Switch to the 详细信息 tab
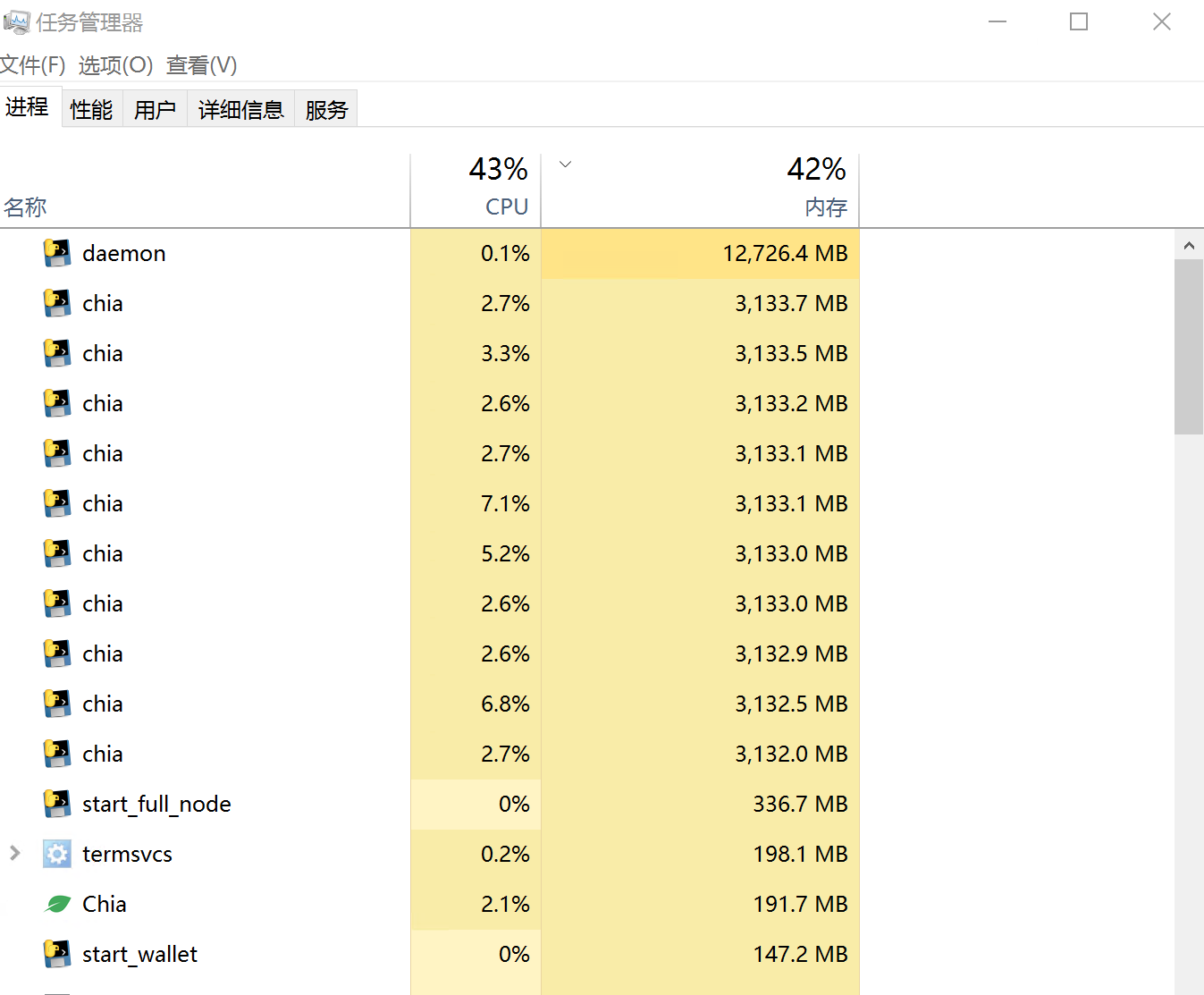This screenshot has width=1204, height=995. point(241,109)
